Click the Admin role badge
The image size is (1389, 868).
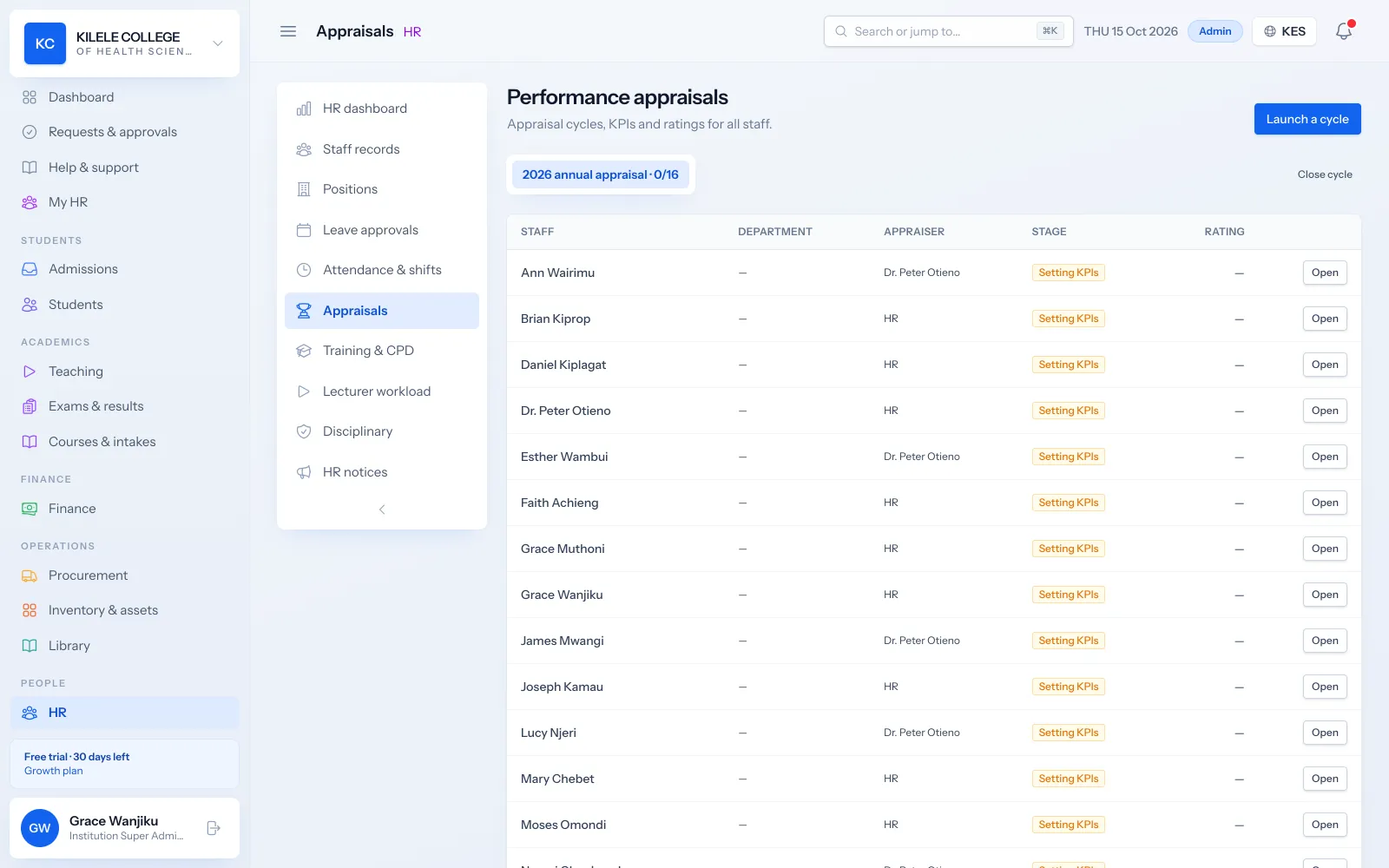(1215, 31)
